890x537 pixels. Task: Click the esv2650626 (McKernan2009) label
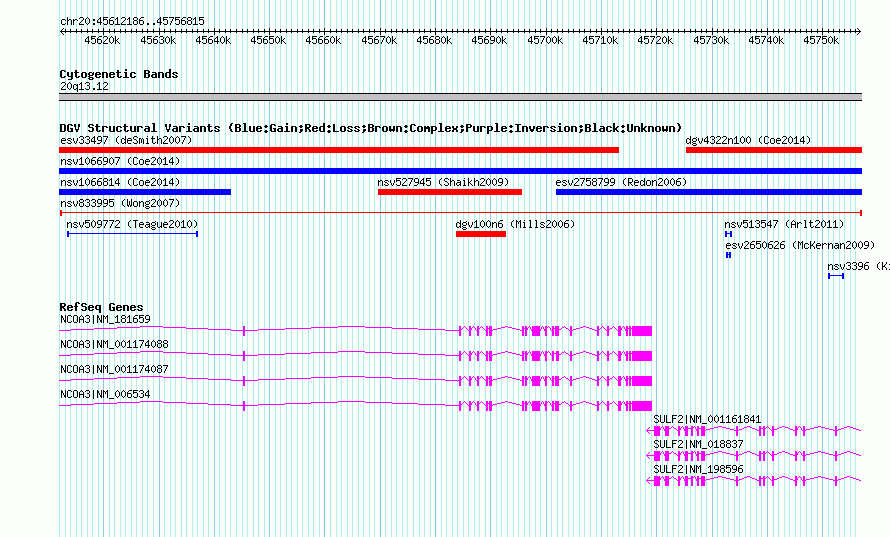pos(800,245)
